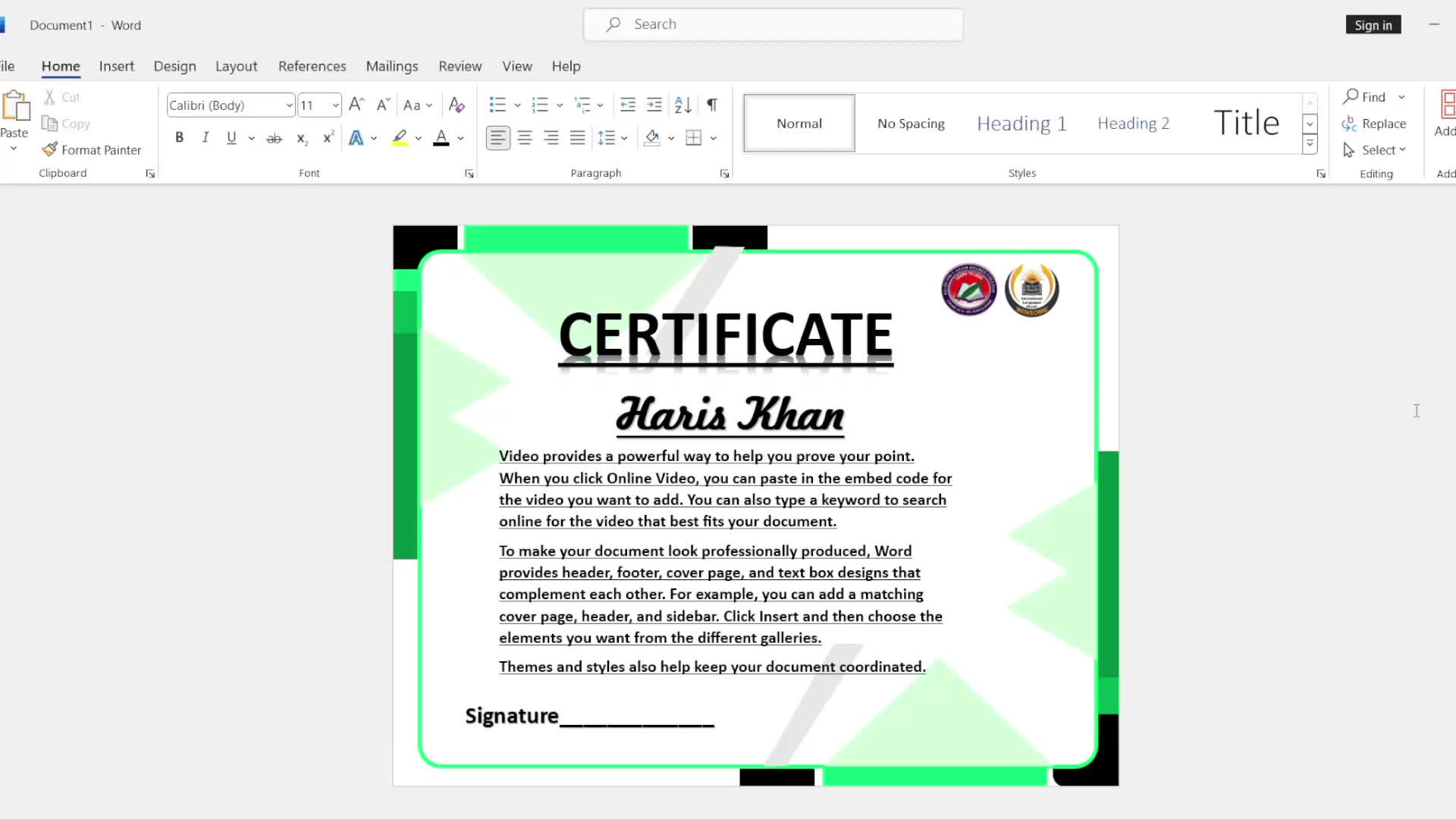Open the font size dropdown showing 11
Screen dimensions: 1456x819
pos(335,105)
